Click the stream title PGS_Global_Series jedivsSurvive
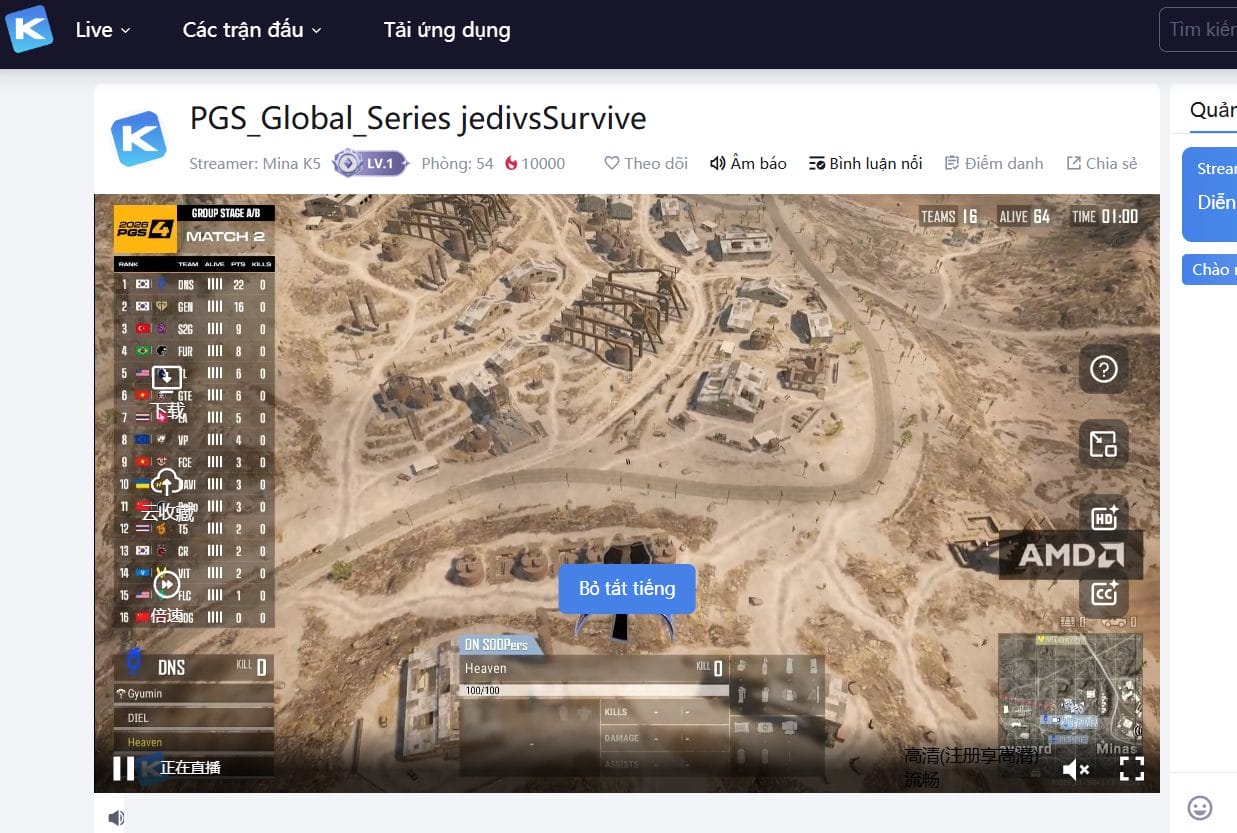Image resolution: width=1237 pixels, height=833 pixels. 418,118
